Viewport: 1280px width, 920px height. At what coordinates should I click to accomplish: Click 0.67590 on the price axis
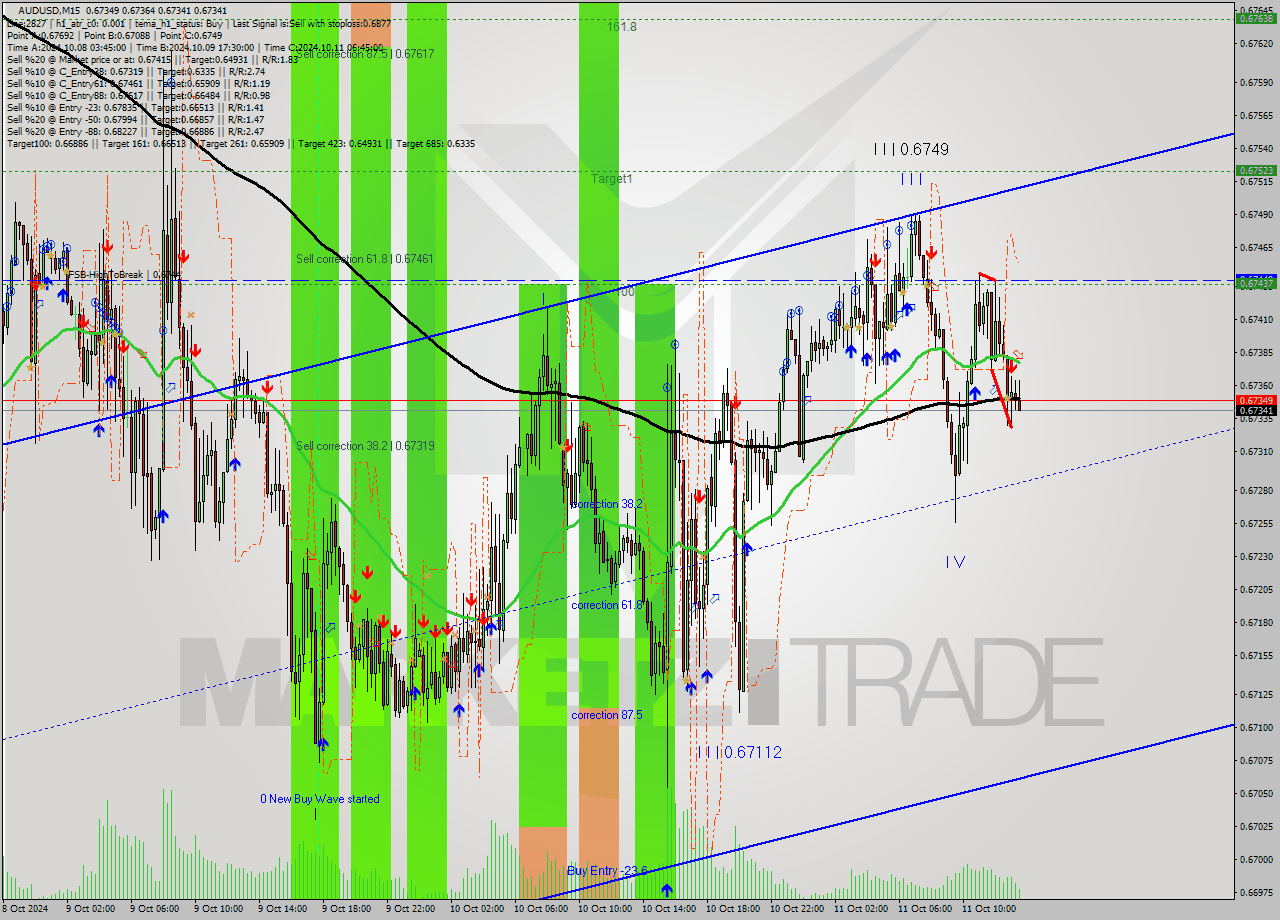click(x=1256, y=82)
